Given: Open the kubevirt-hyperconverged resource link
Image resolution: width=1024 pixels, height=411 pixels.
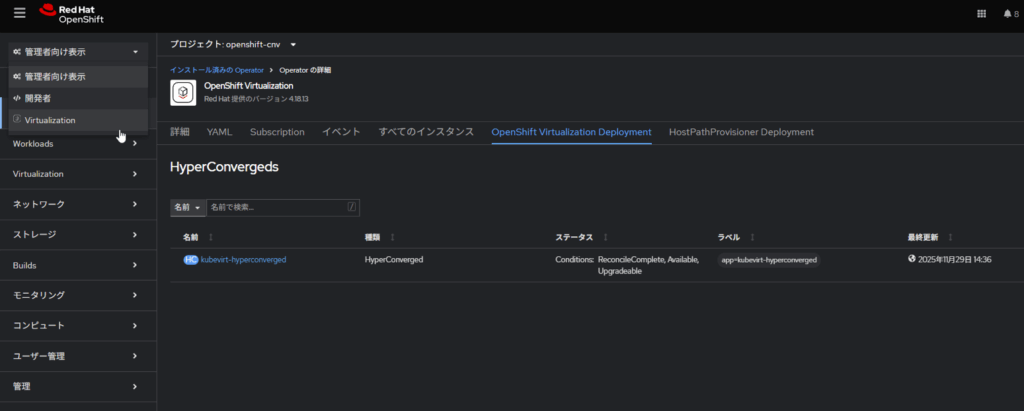Looking at the screenshot, I should pyautogui.click(x=244, y=259).
